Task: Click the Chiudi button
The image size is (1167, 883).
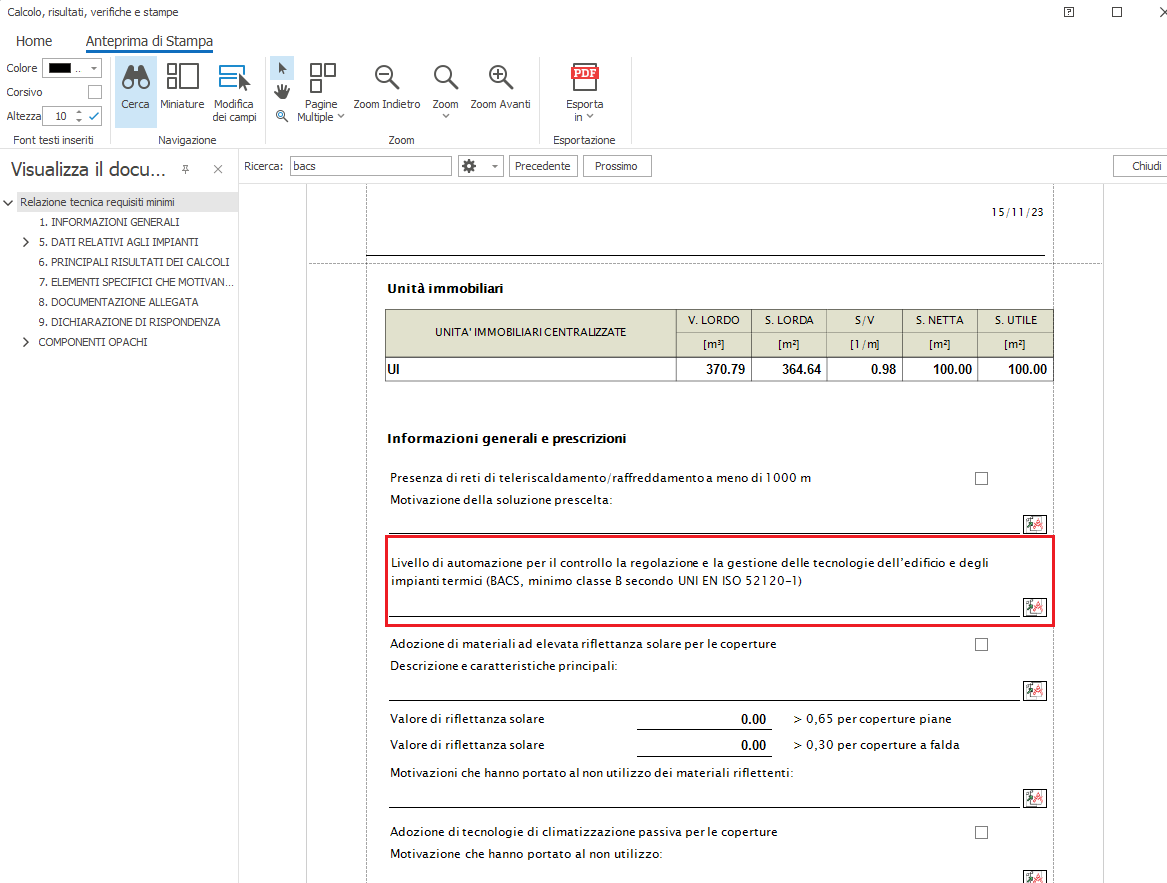Action: tap(1145, 166)
